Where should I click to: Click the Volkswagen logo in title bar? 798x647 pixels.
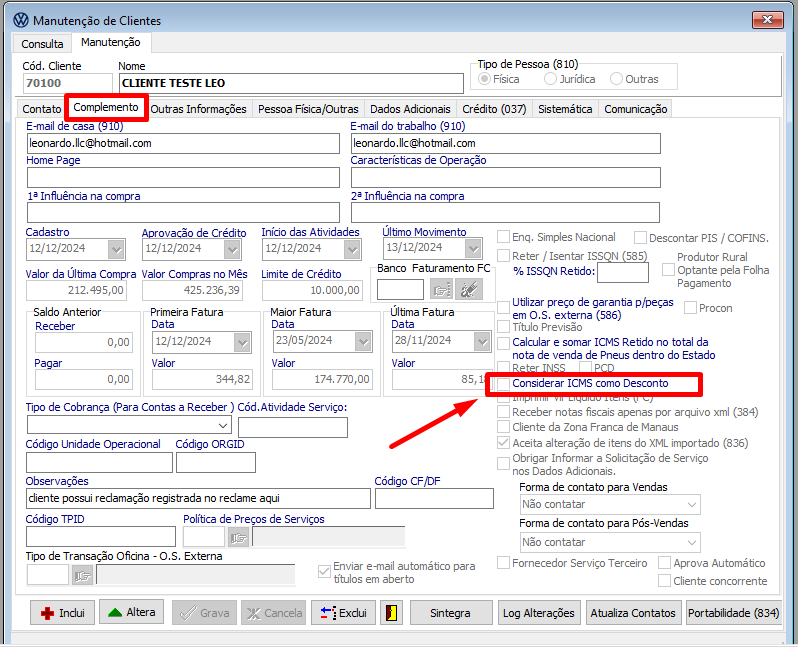21,20
